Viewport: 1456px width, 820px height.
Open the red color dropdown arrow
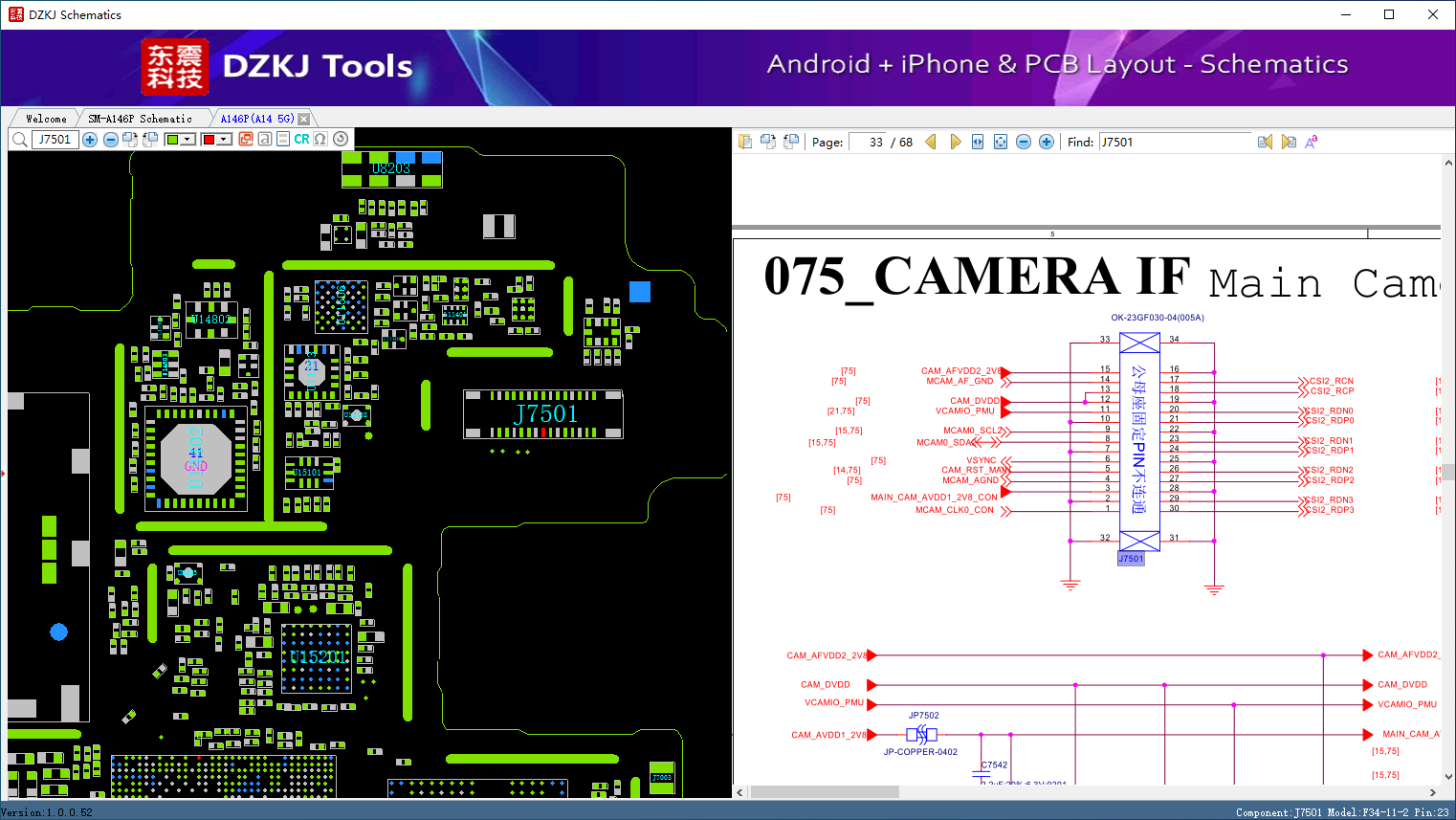[x=225, y=140]
